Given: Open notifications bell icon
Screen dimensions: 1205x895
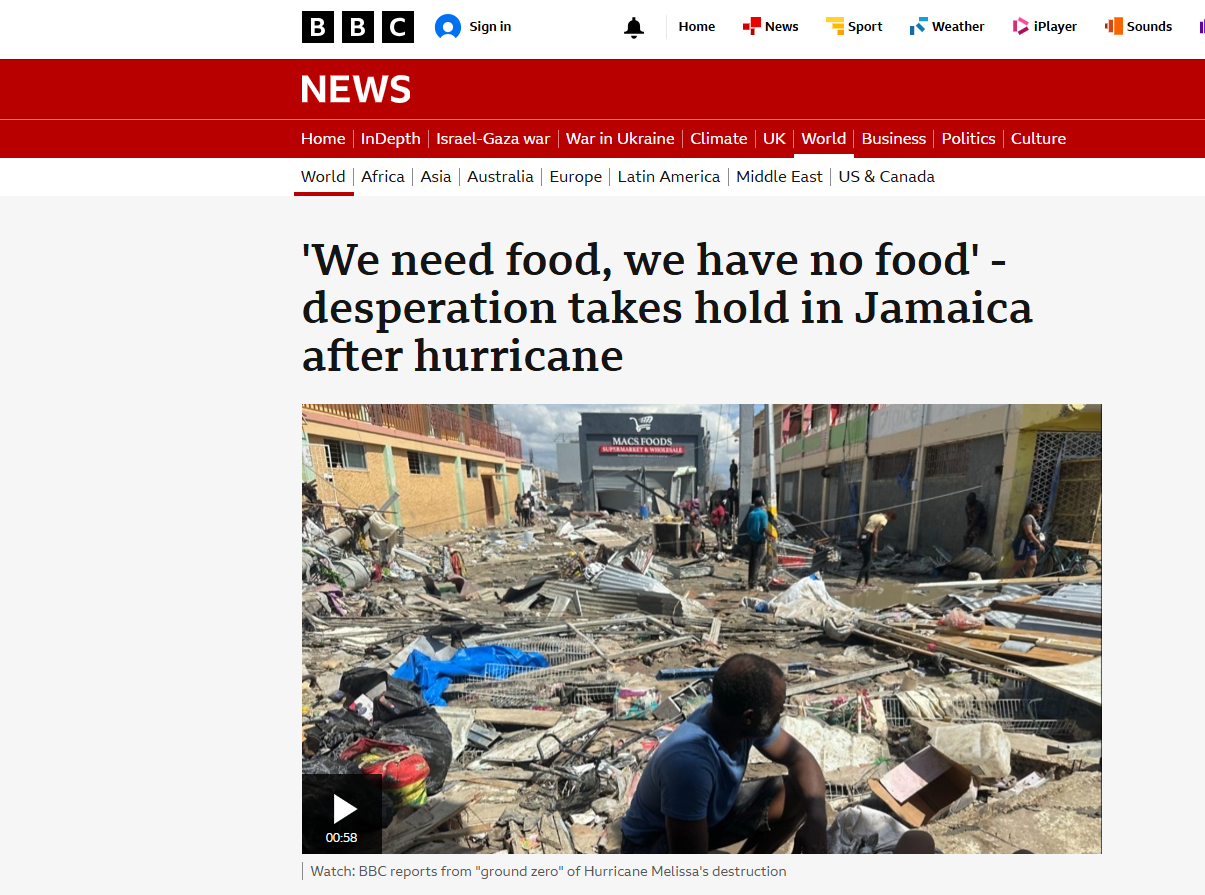Looking at the screenshot, I should (x=634, y=27).
